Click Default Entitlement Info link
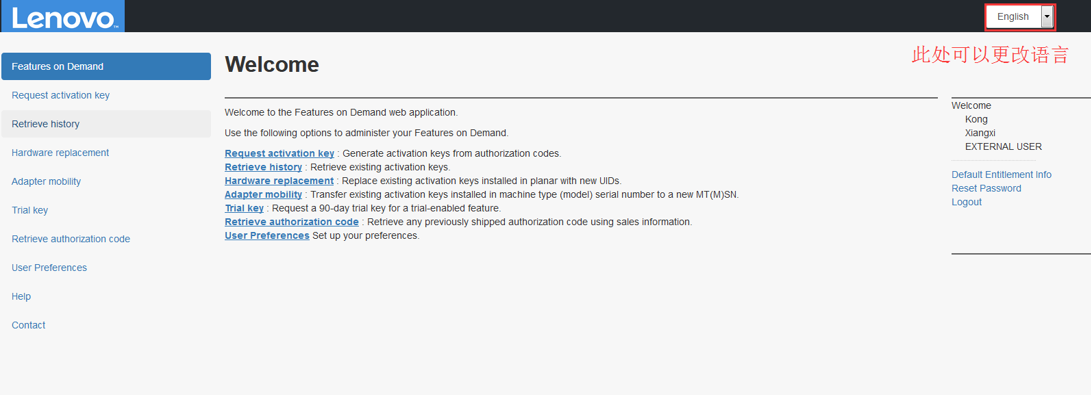Image resolution: width=1091 pixels, height=395 pixels. [1001, 175]
